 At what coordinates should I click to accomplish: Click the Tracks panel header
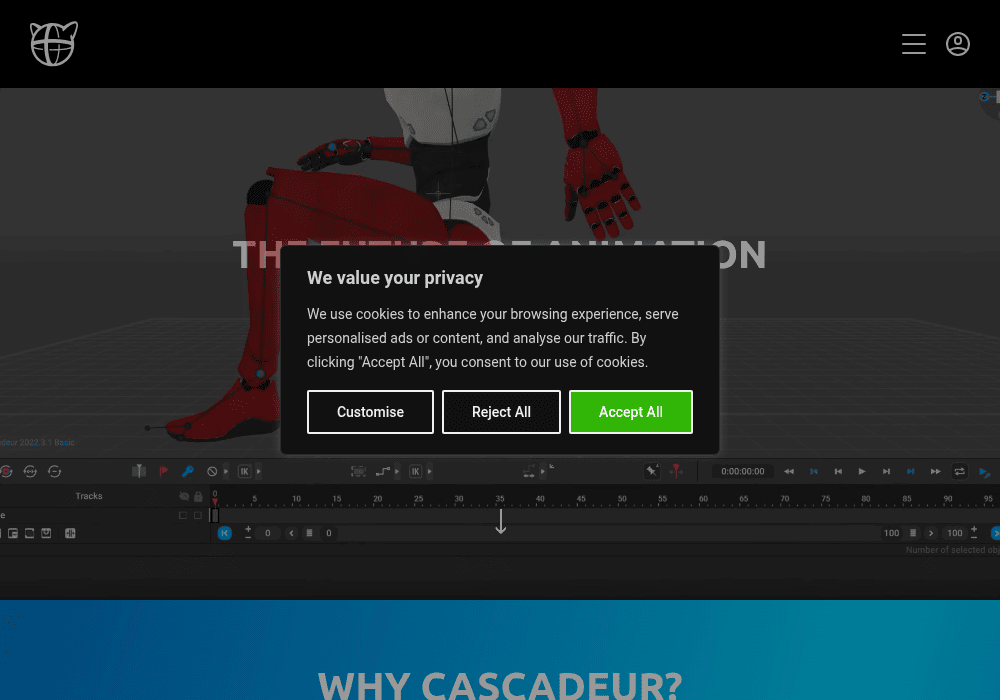click(89, 496)
